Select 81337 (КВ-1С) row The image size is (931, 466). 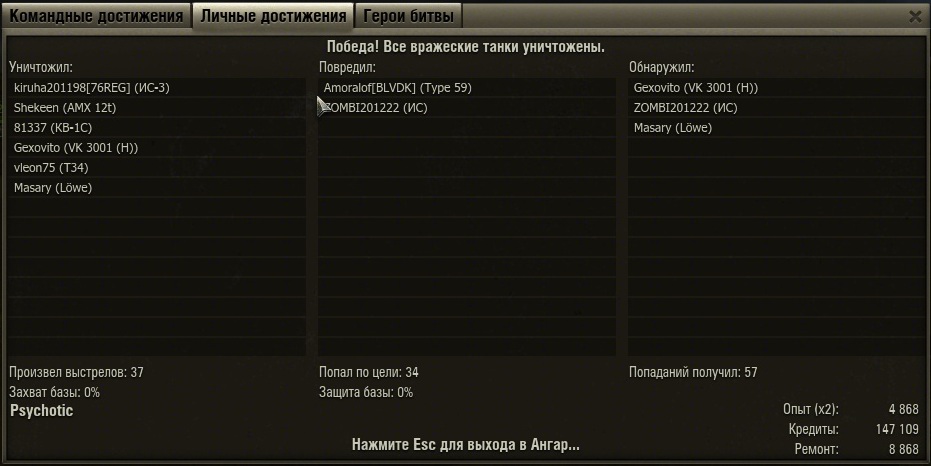click(x=157, y=128)
